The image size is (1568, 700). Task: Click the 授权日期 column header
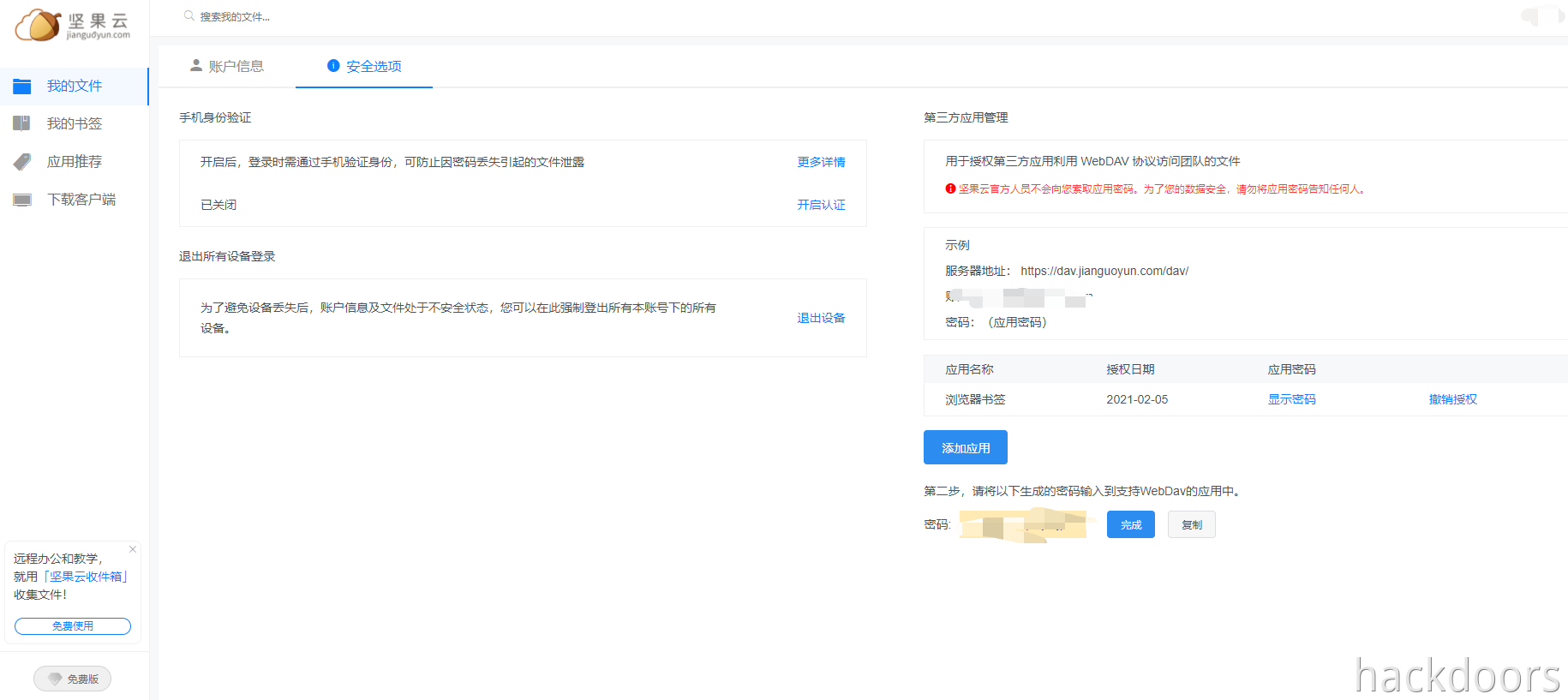point(1130,369)
